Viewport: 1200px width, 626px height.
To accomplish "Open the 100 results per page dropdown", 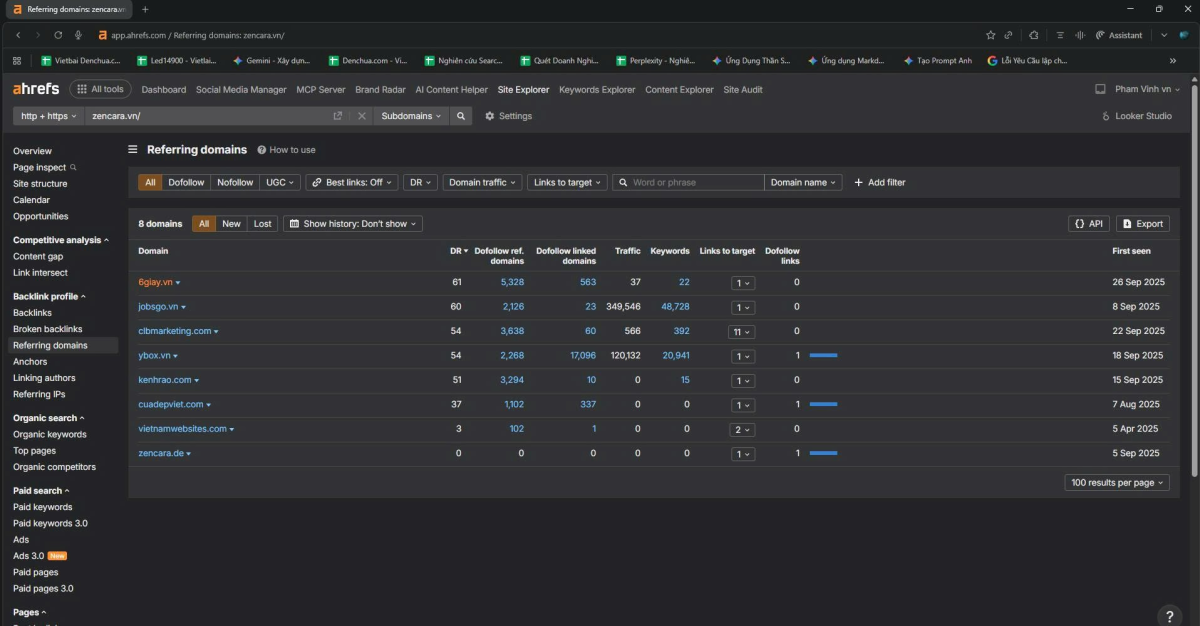I will [x=1117, y=483].
